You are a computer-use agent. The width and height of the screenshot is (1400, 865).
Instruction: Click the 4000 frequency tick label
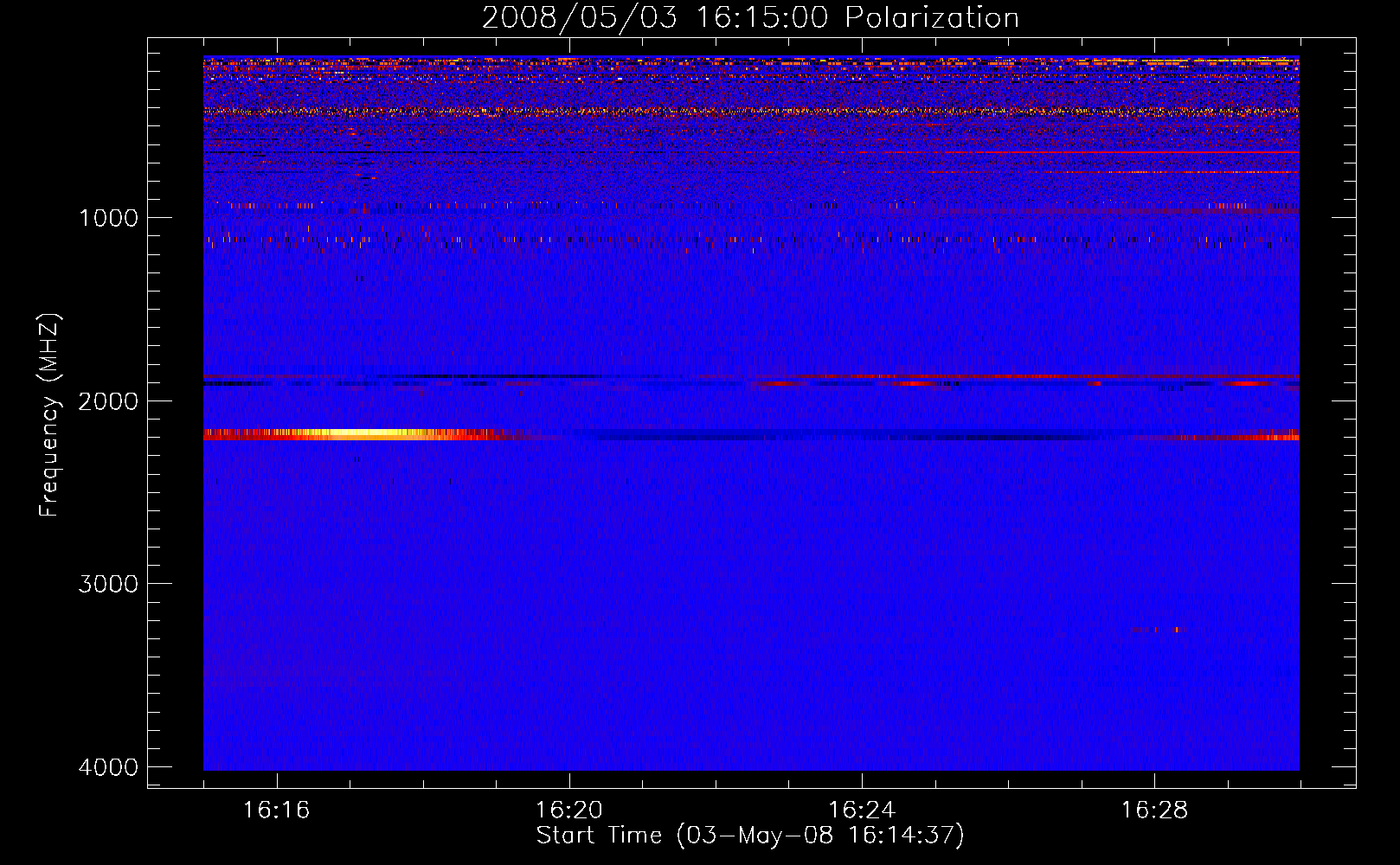(x=108, y=767)
